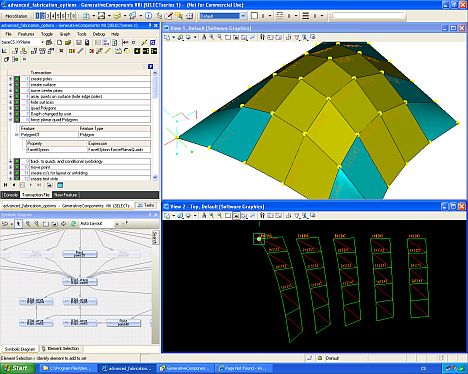Collapse the 'force planar quad Polygons' transaction
The image size is (468, 374).
click(10, 119)
